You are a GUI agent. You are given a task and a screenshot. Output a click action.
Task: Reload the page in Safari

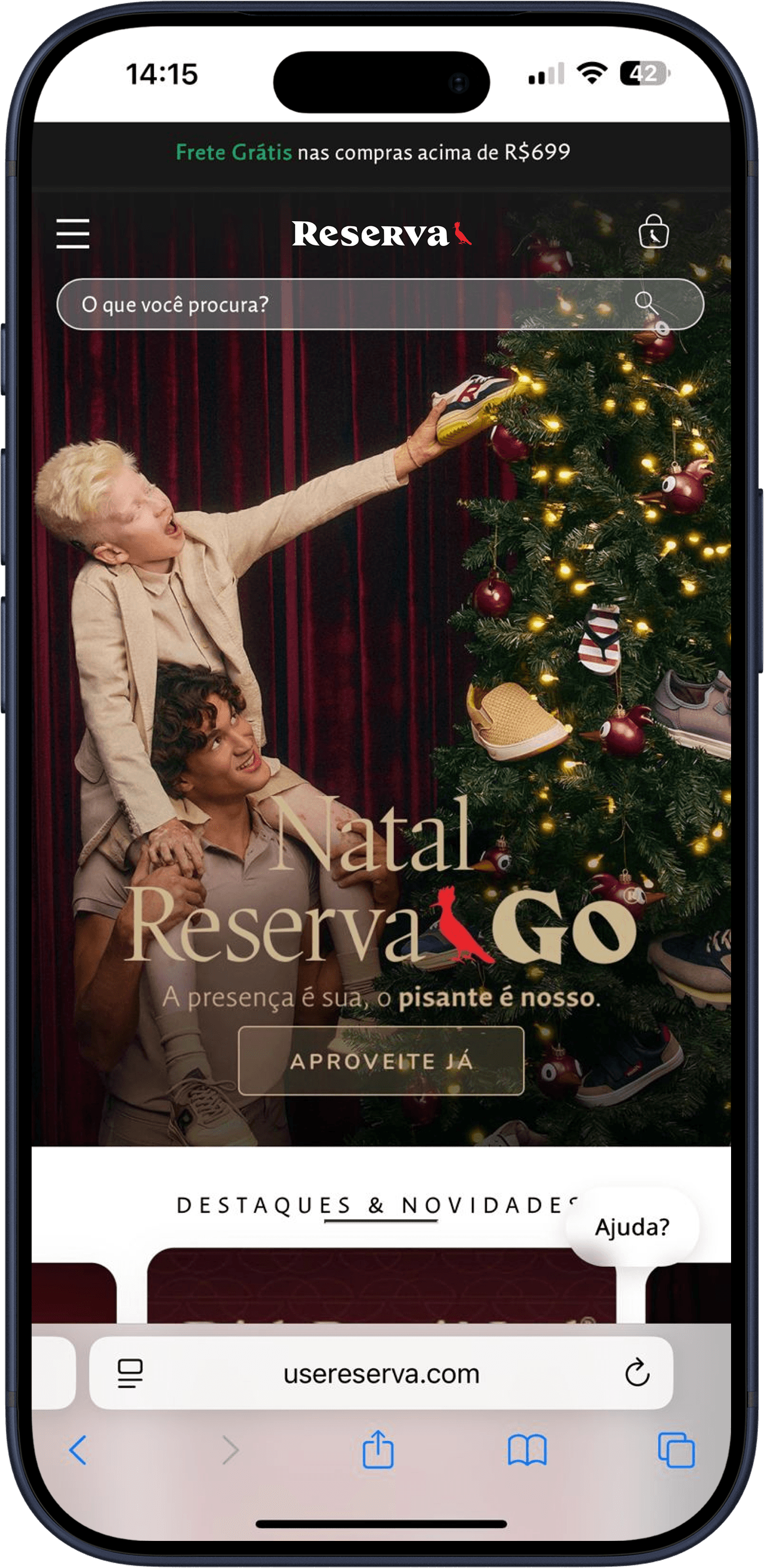pos(637,1372)
